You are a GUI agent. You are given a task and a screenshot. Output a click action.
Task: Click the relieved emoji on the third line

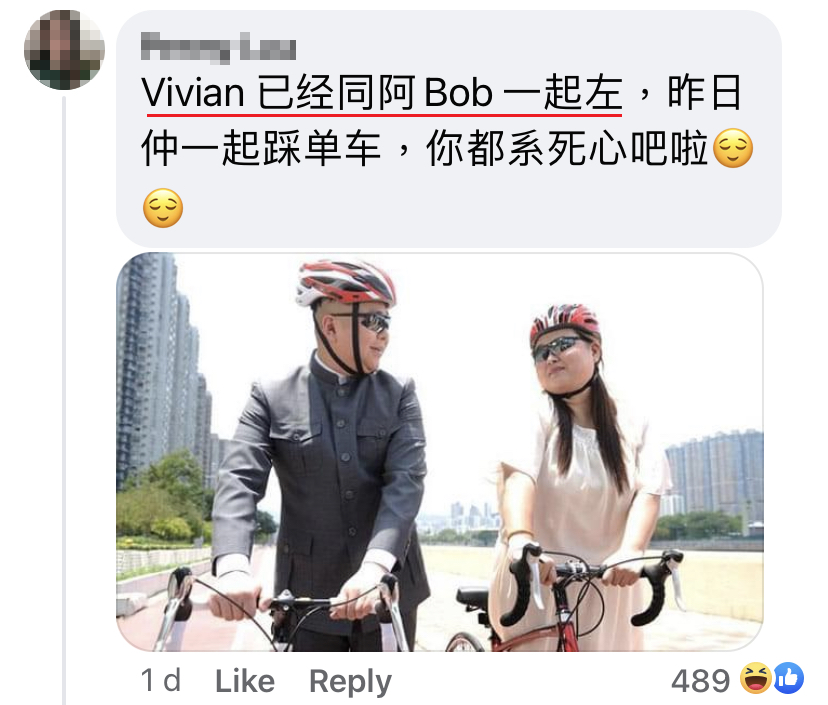point(163,208)
